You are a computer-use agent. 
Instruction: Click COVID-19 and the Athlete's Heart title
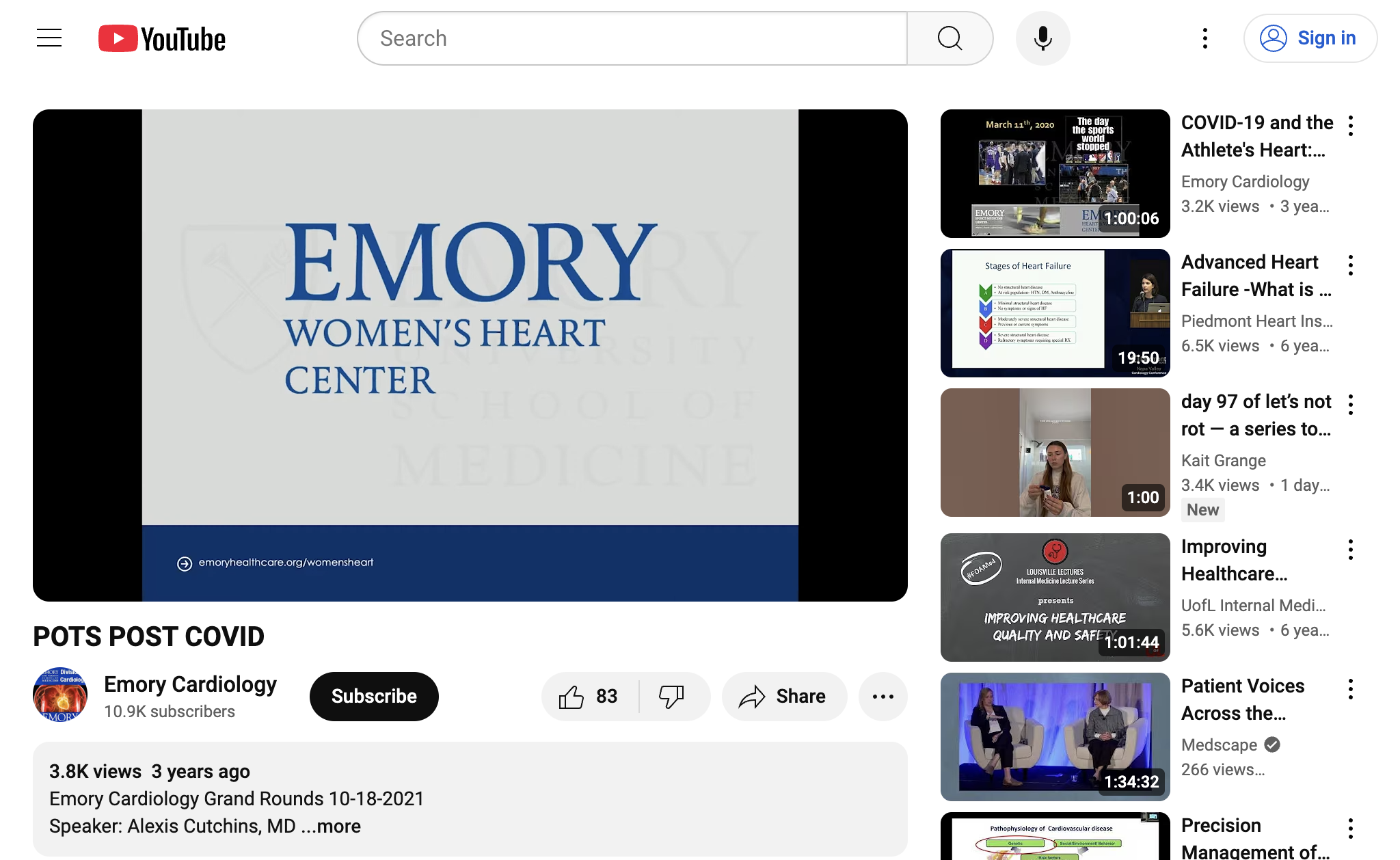coord(1256,136)
